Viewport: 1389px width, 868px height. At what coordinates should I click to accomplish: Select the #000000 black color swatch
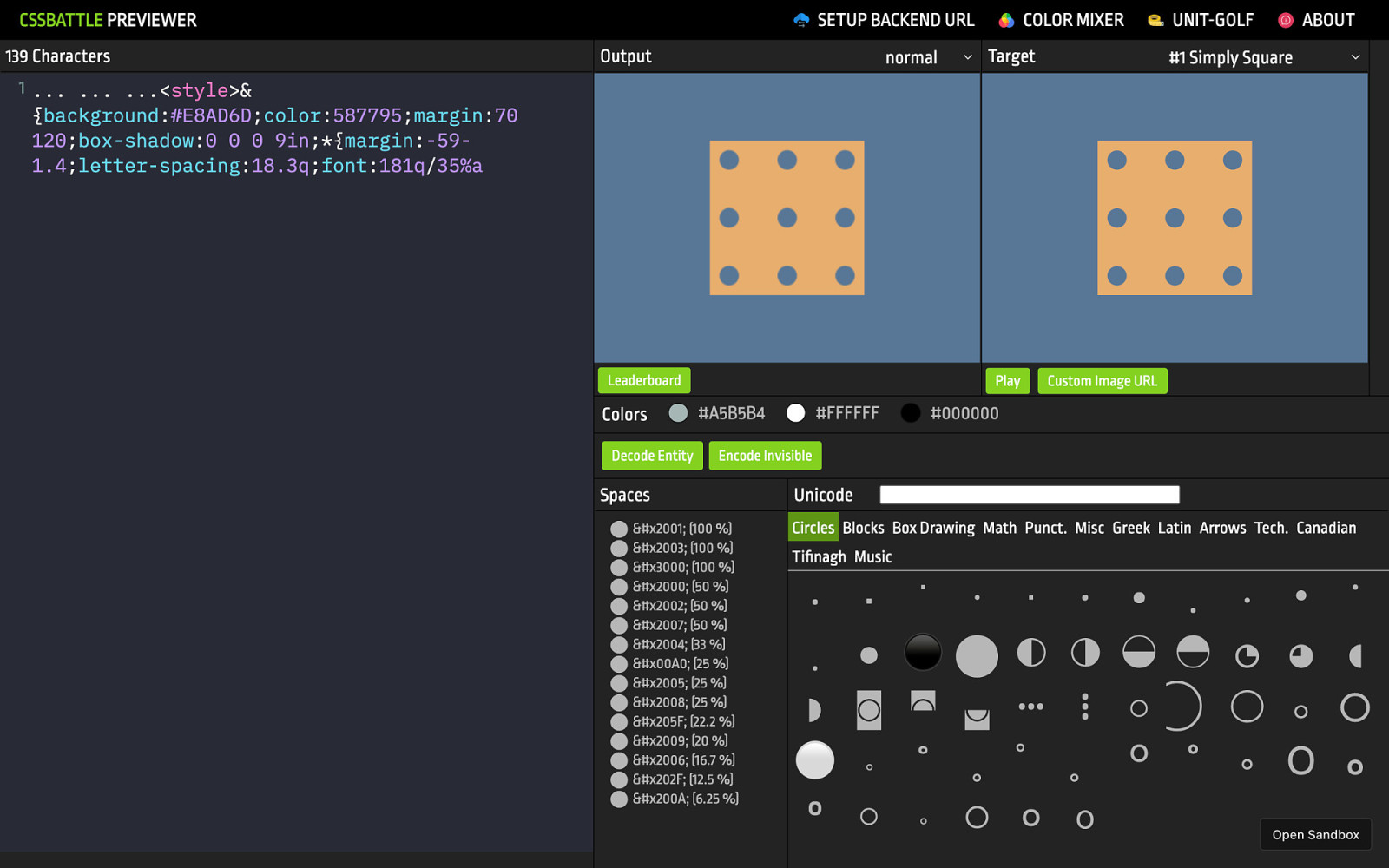(x=911, y=413)
